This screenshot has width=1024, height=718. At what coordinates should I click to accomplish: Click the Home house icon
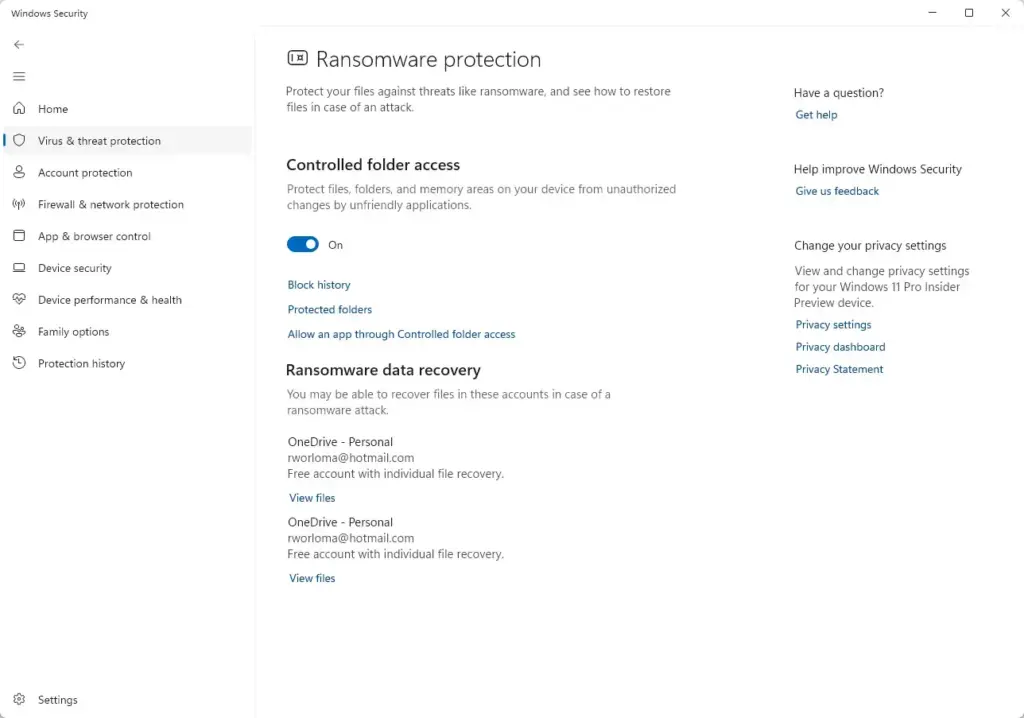19,108
